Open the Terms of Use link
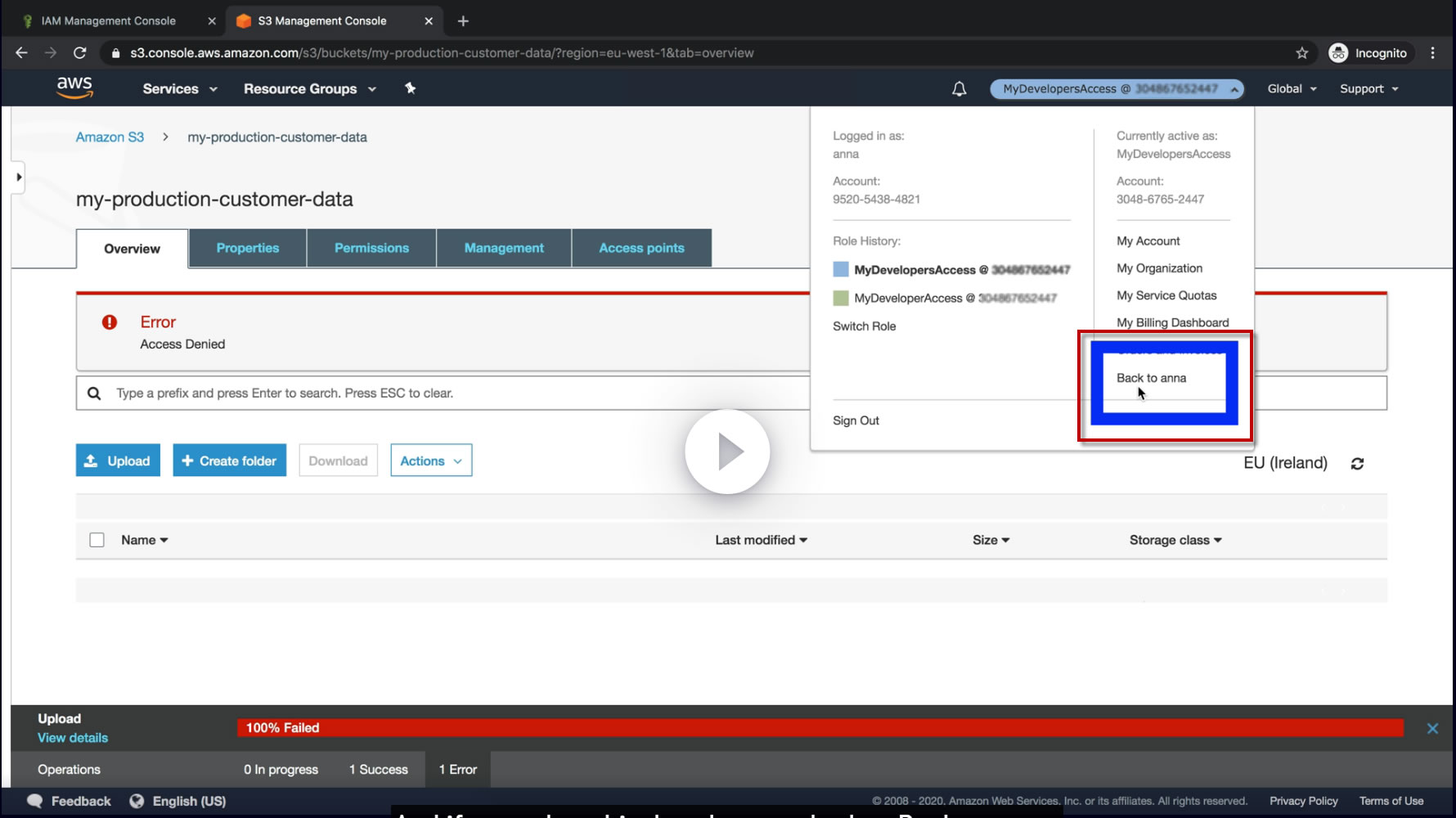Image resolution: width=1456 pixels, height=818 pixels. point(1391,801)
